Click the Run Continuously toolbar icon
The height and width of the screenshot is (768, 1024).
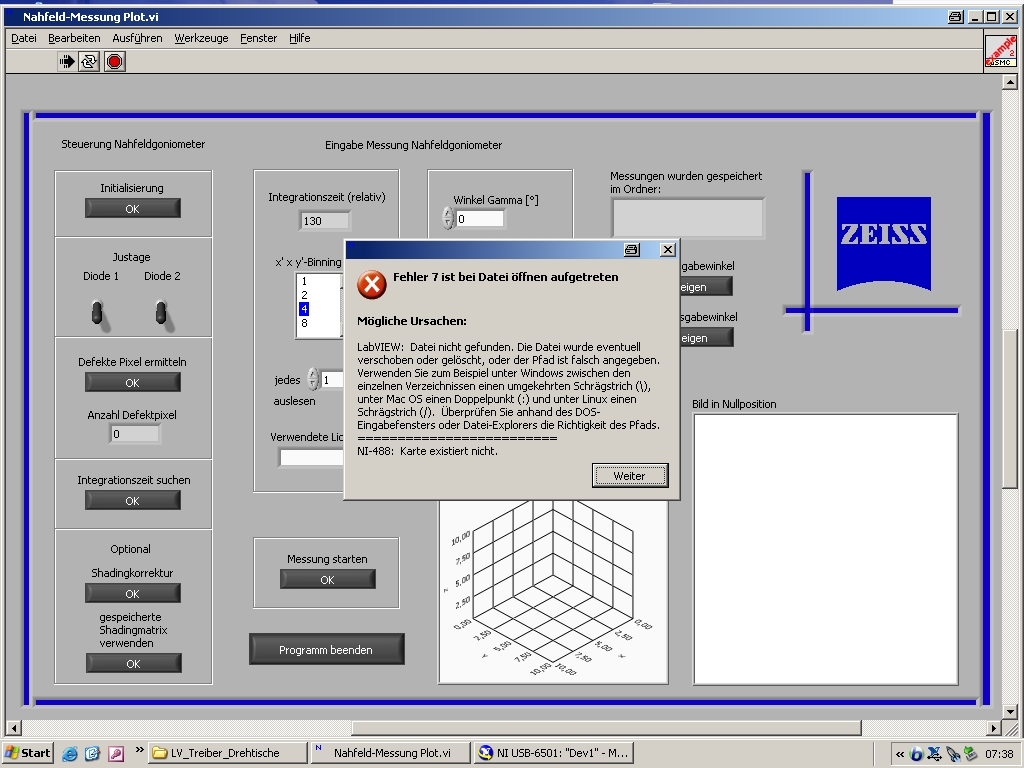tap(89, 61)
